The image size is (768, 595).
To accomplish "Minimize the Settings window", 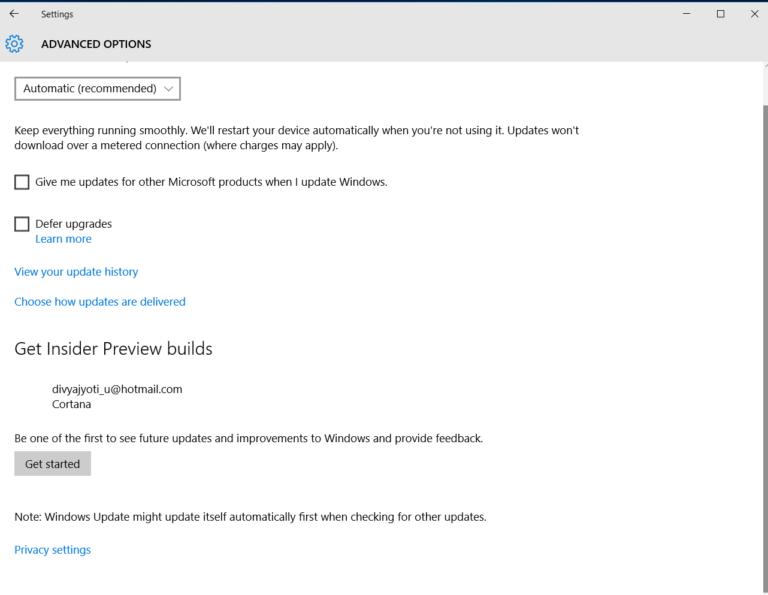I will [686, 14].
